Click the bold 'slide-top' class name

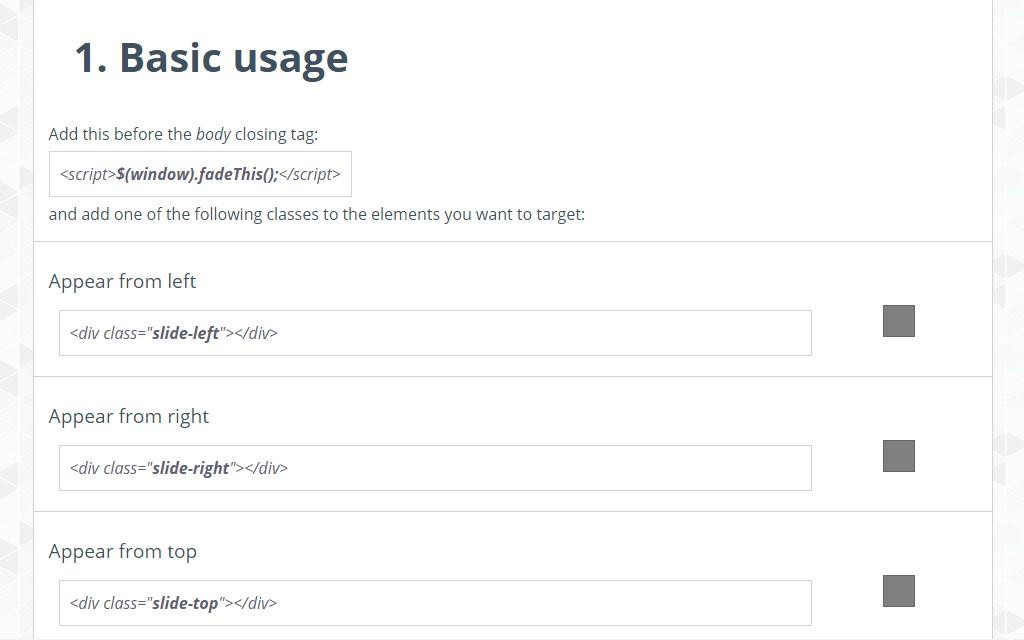[x=185, y=603]
